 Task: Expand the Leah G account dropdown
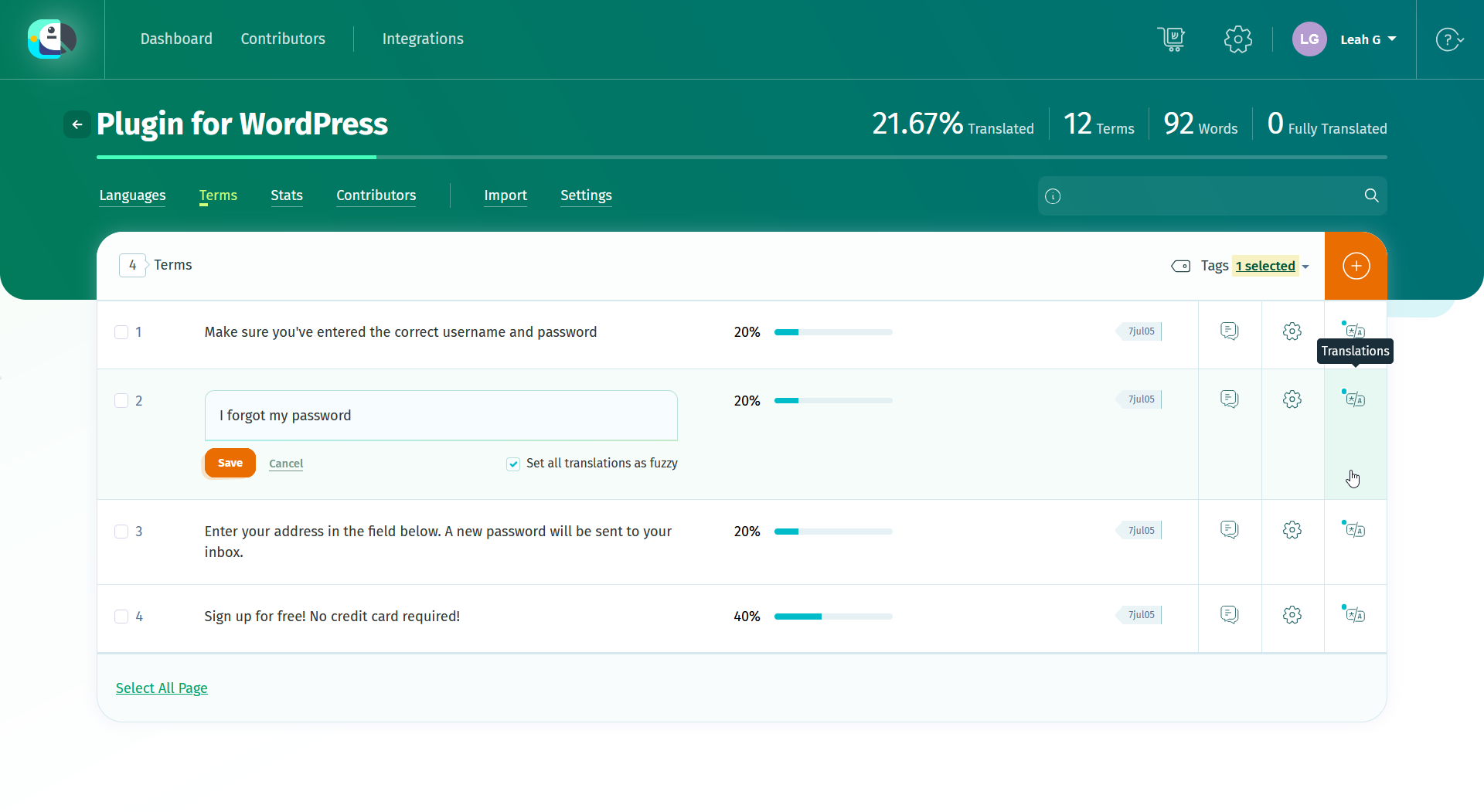[x=1368, y=39]
